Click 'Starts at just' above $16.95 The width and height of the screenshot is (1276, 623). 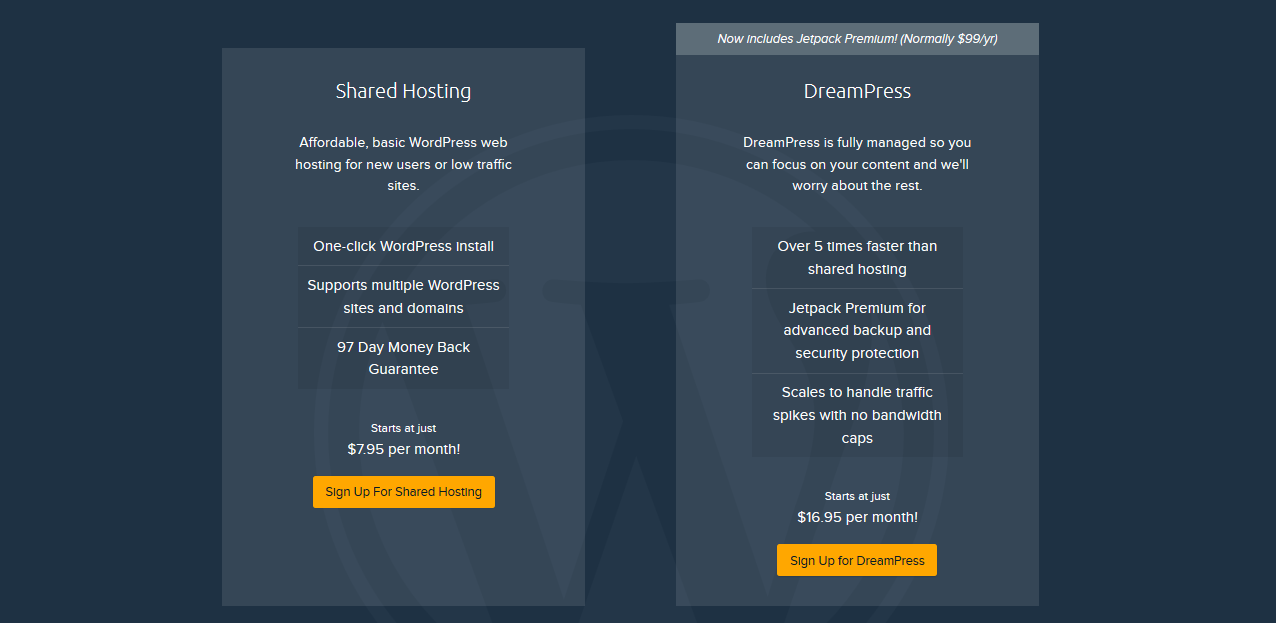pyautogui.click(x=857, y=496)
